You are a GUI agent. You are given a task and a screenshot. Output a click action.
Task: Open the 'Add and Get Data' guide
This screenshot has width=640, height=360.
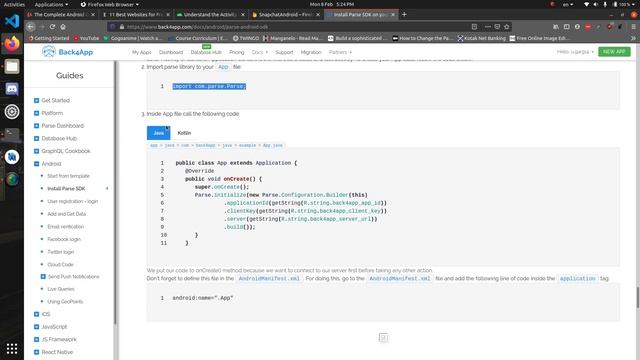[67, 214]
